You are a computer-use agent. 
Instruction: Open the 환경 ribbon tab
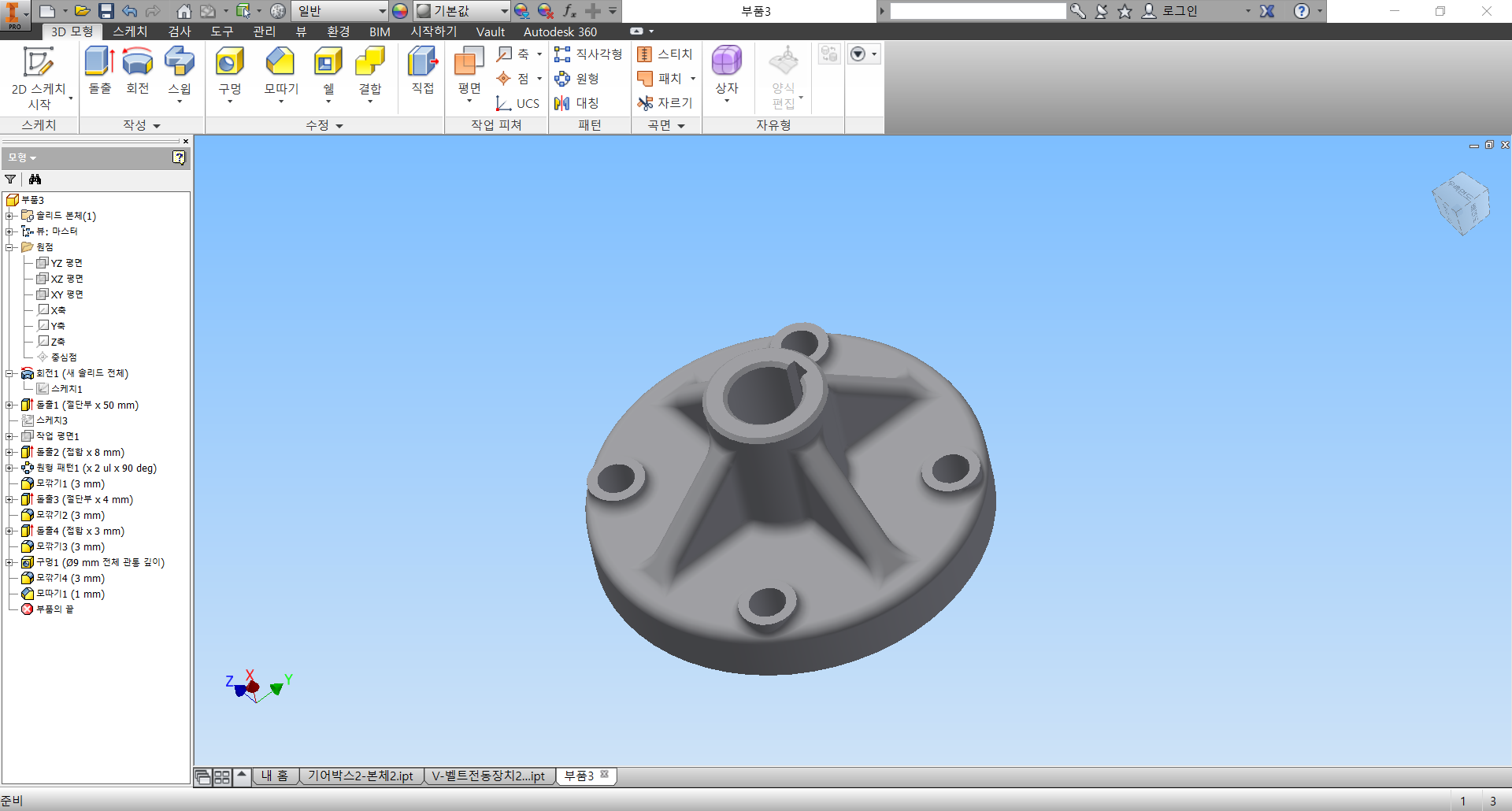[x=338, y=31]
